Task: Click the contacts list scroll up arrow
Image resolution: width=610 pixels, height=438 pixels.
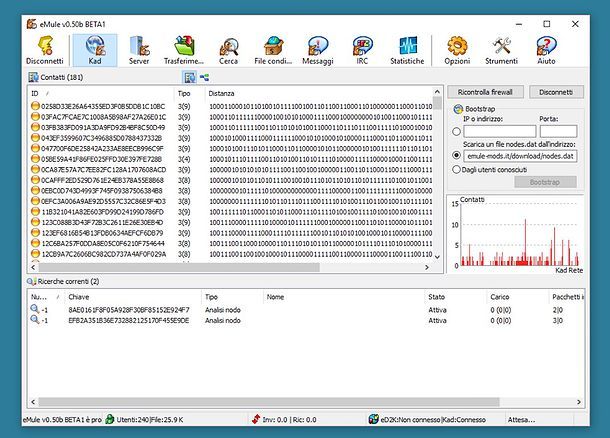Action: click(x=437, y=92)
